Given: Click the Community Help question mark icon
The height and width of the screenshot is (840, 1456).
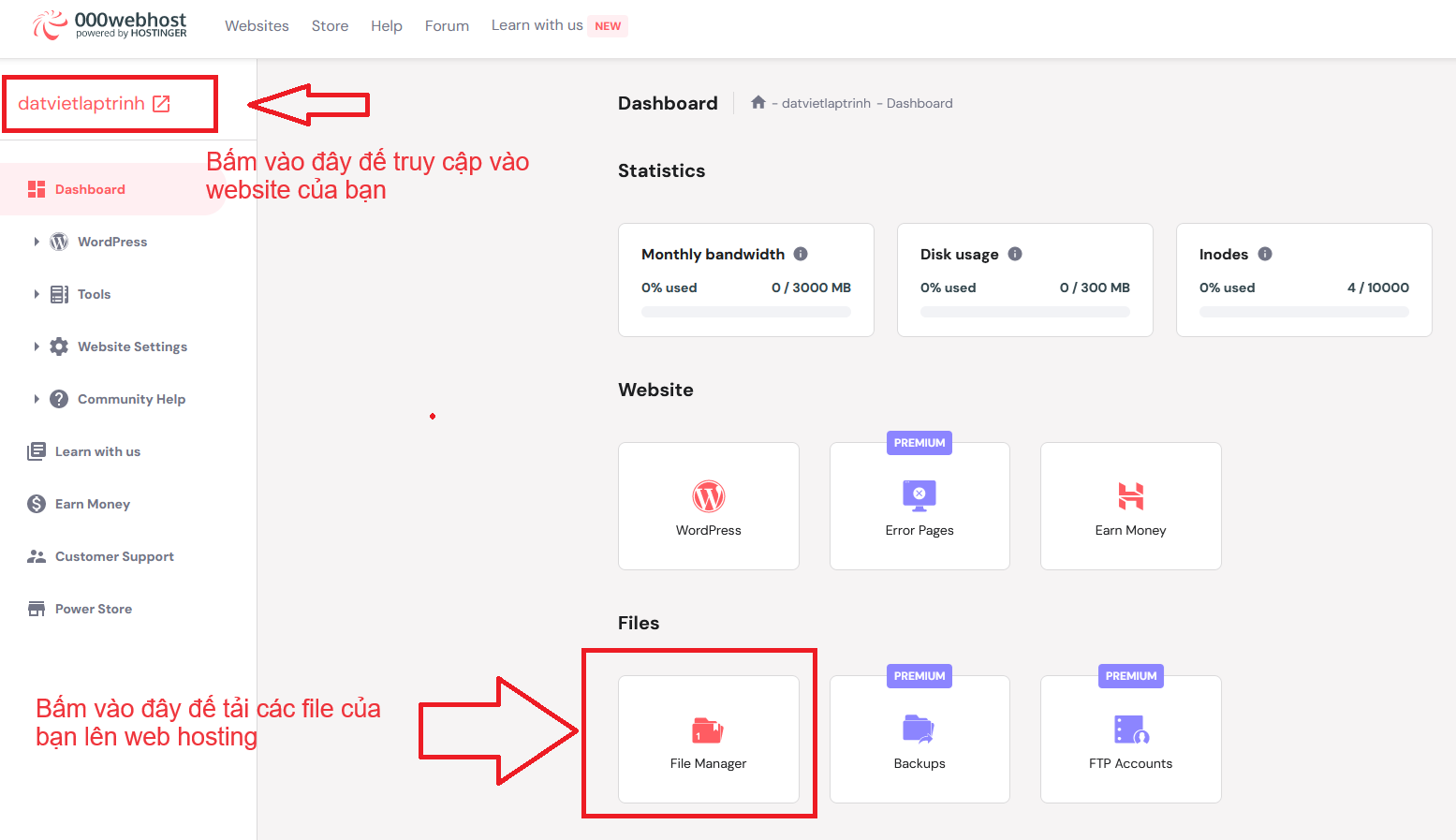Looking at the screenshot, I should 59,399.
